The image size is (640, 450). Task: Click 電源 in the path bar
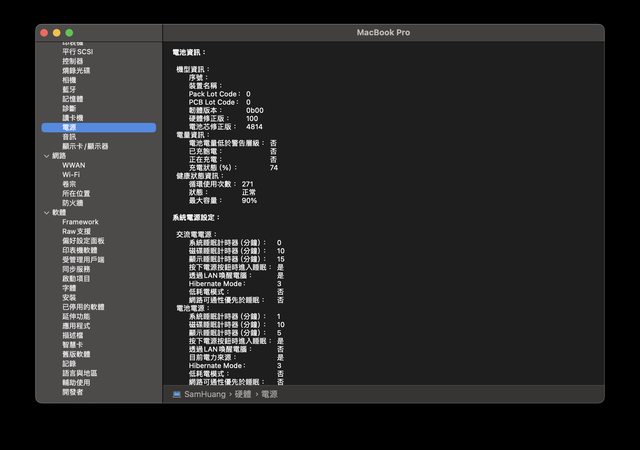(x=269, y=394)
